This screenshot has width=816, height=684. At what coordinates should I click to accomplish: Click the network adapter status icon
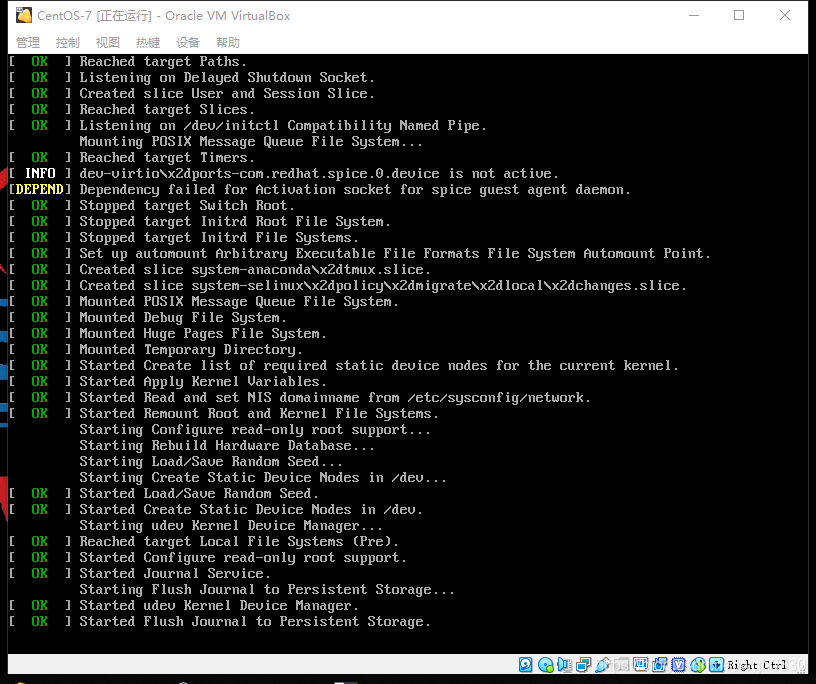584,665
